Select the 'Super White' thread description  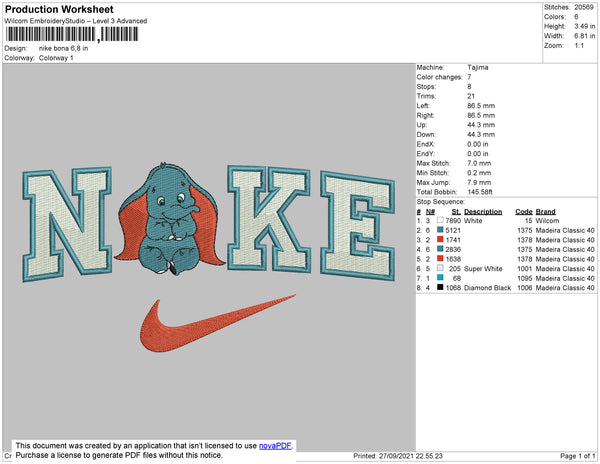click(483, 269)
